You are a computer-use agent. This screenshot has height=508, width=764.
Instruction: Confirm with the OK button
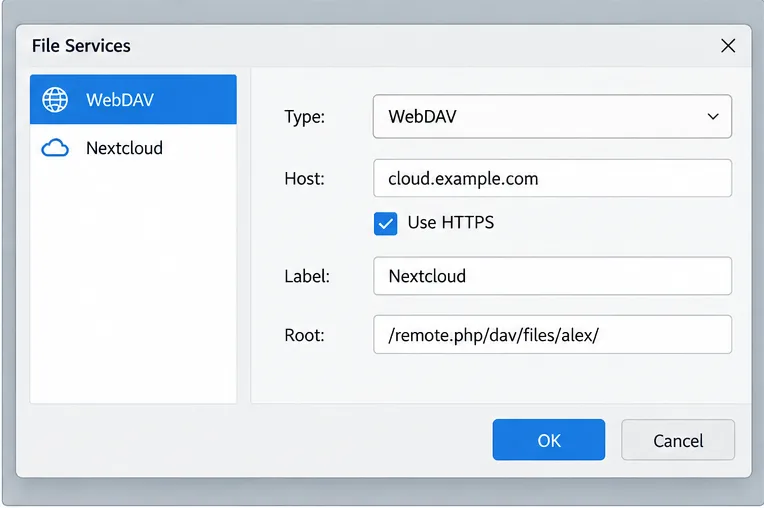click(x=549, y=440)
